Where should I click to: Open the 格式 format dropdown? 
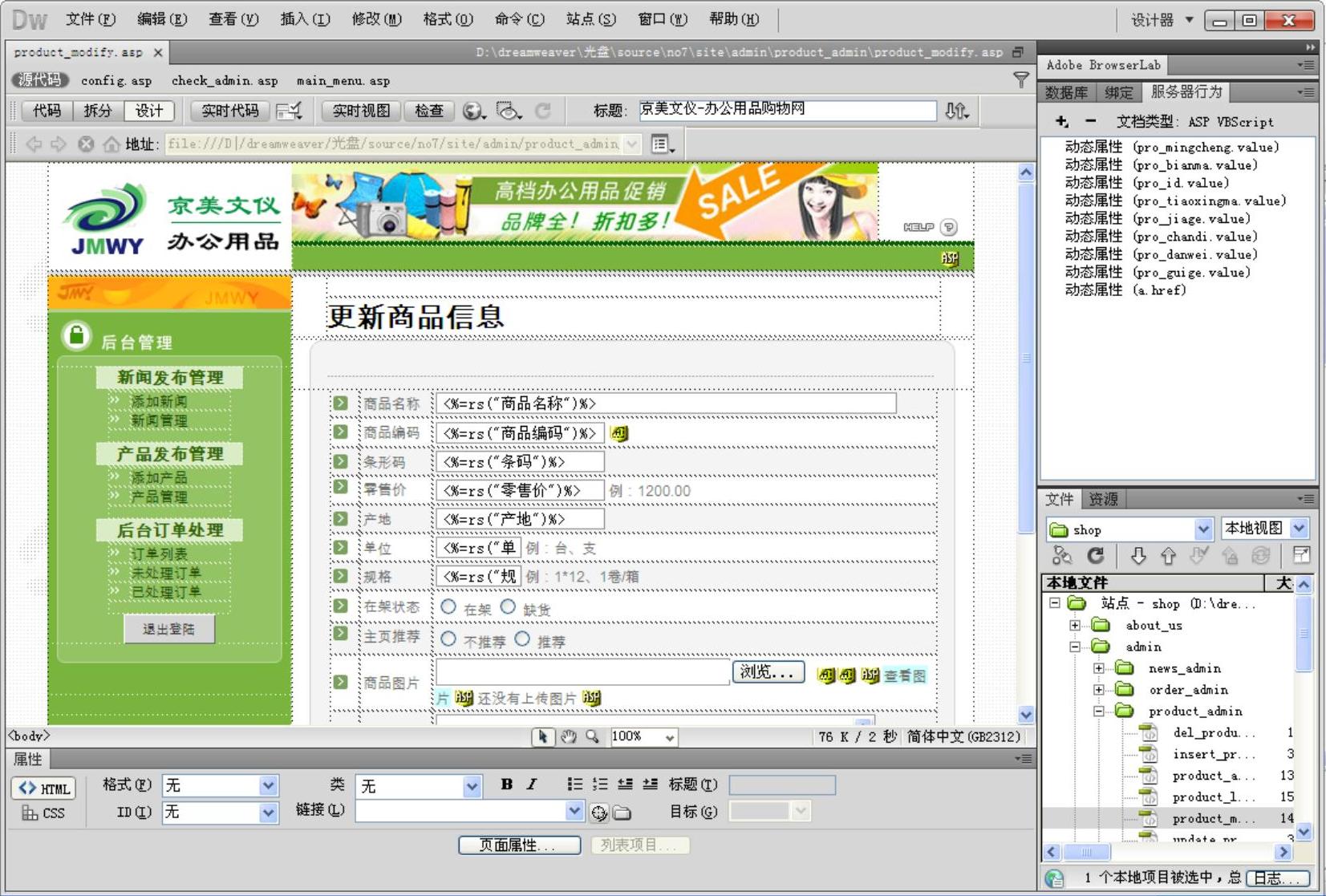pyautogui.click(x=268, y=786)
